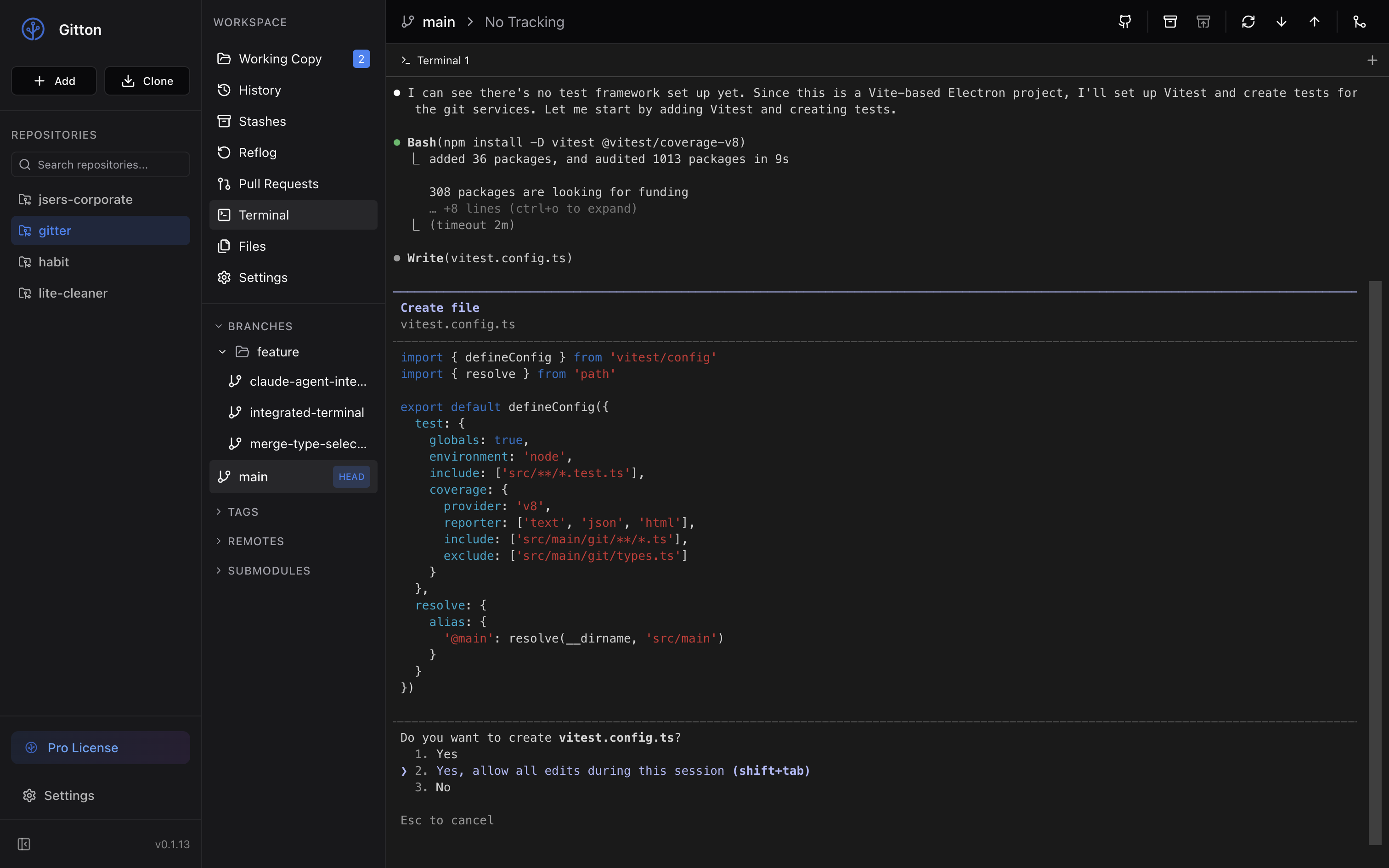Click the Clone button
The height and width of the screenshot is (868, 1389).
point(147,81)
